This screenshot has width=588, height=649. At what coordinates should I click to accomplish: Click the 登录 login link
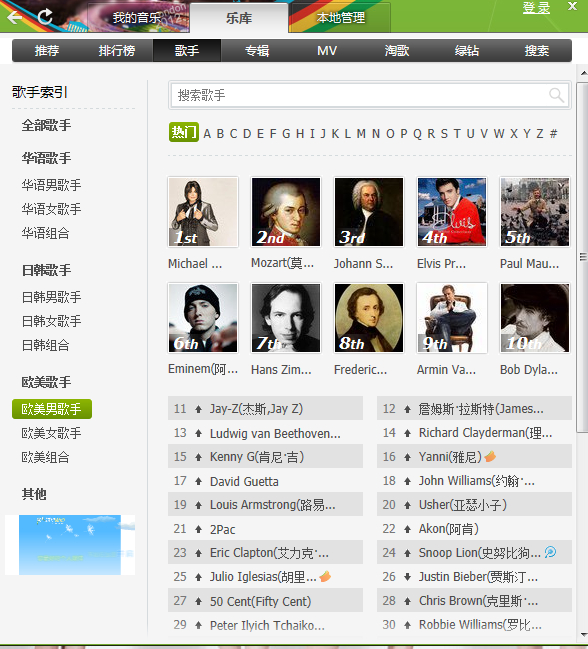pyautogui.click(x=536, y=8)
